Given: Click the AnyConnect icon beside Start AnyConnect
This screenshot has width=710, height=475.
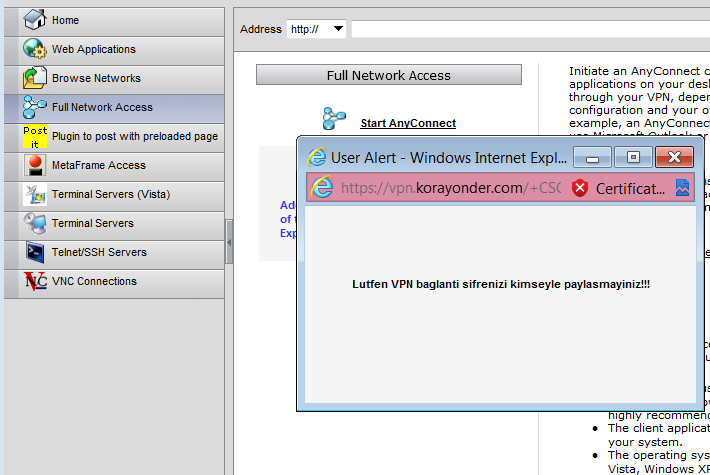Looking at the screenshot, I should (334, 119).
